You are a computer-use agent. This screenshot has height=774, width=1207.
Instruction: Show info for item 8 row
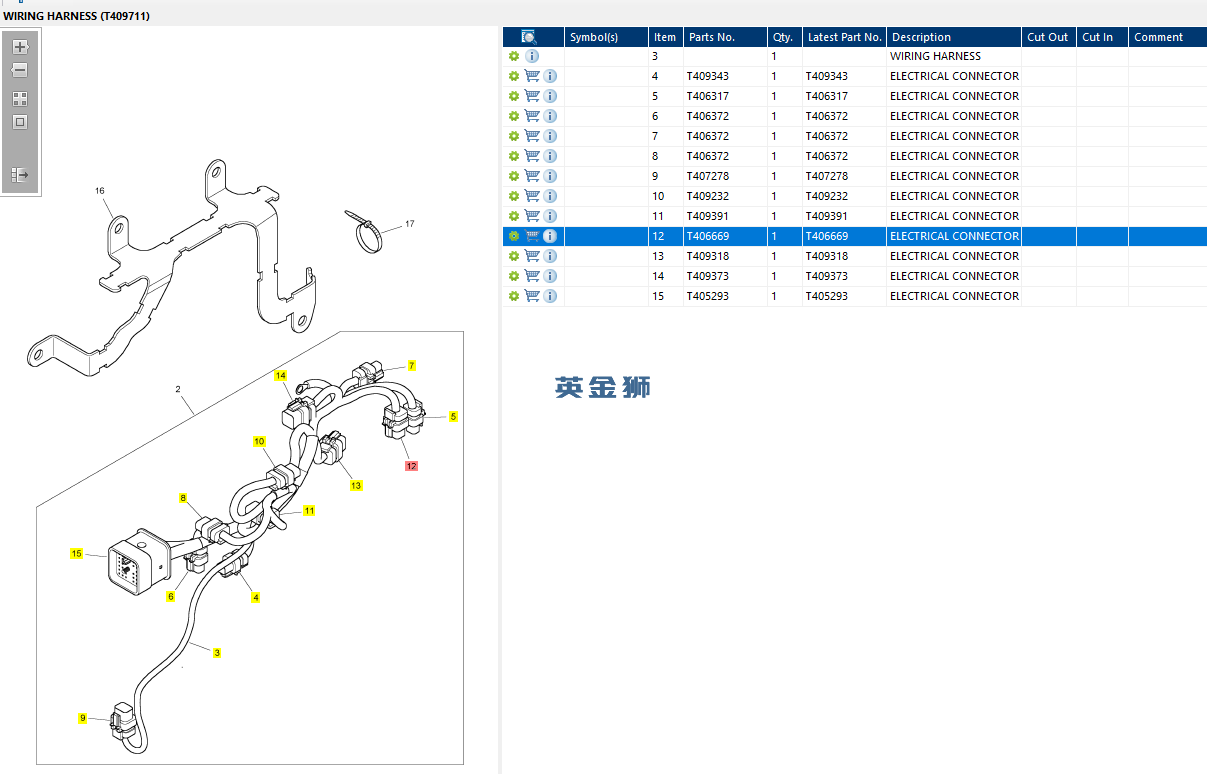point(550,156)
